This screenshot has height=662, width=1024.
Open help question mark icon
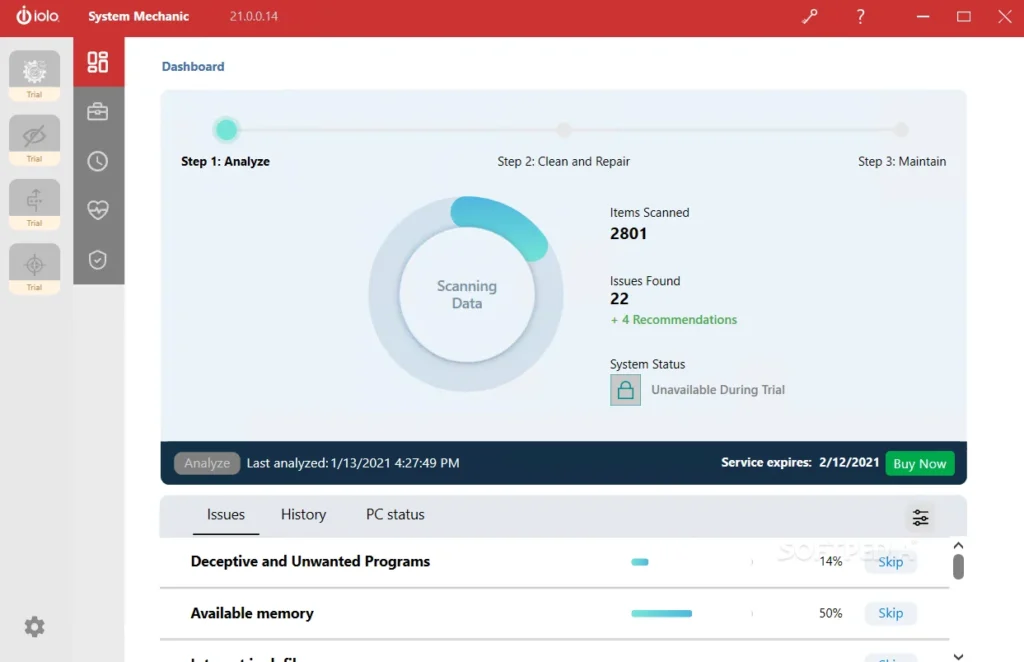860,17
